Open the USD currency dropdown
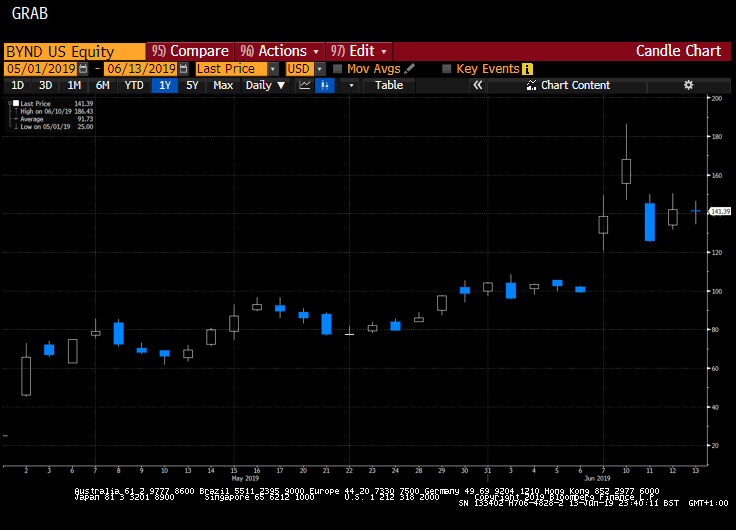 (x=320, y=69)
